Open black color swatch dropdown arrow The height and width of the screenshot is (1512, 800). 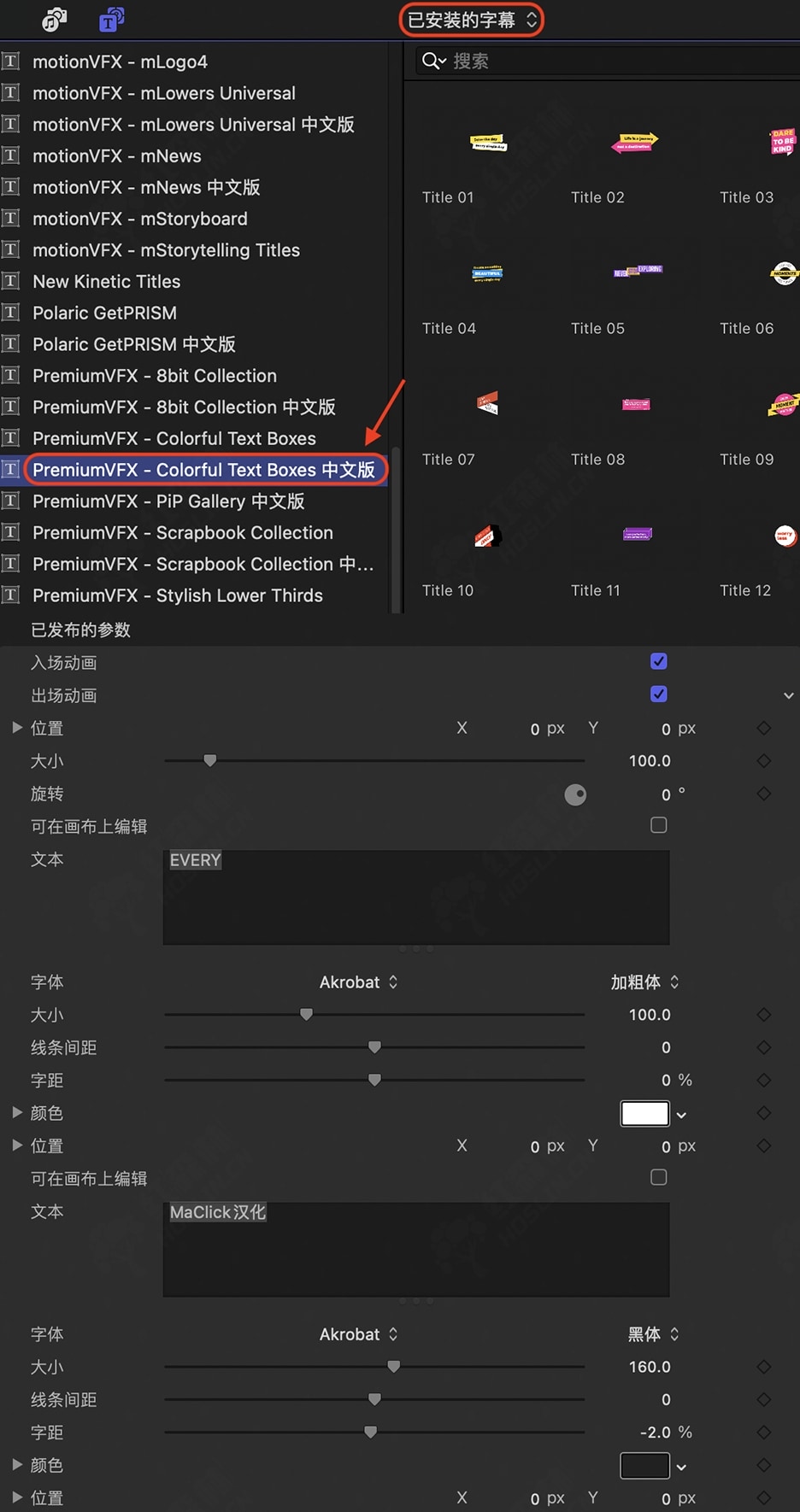coord(681,1467)
